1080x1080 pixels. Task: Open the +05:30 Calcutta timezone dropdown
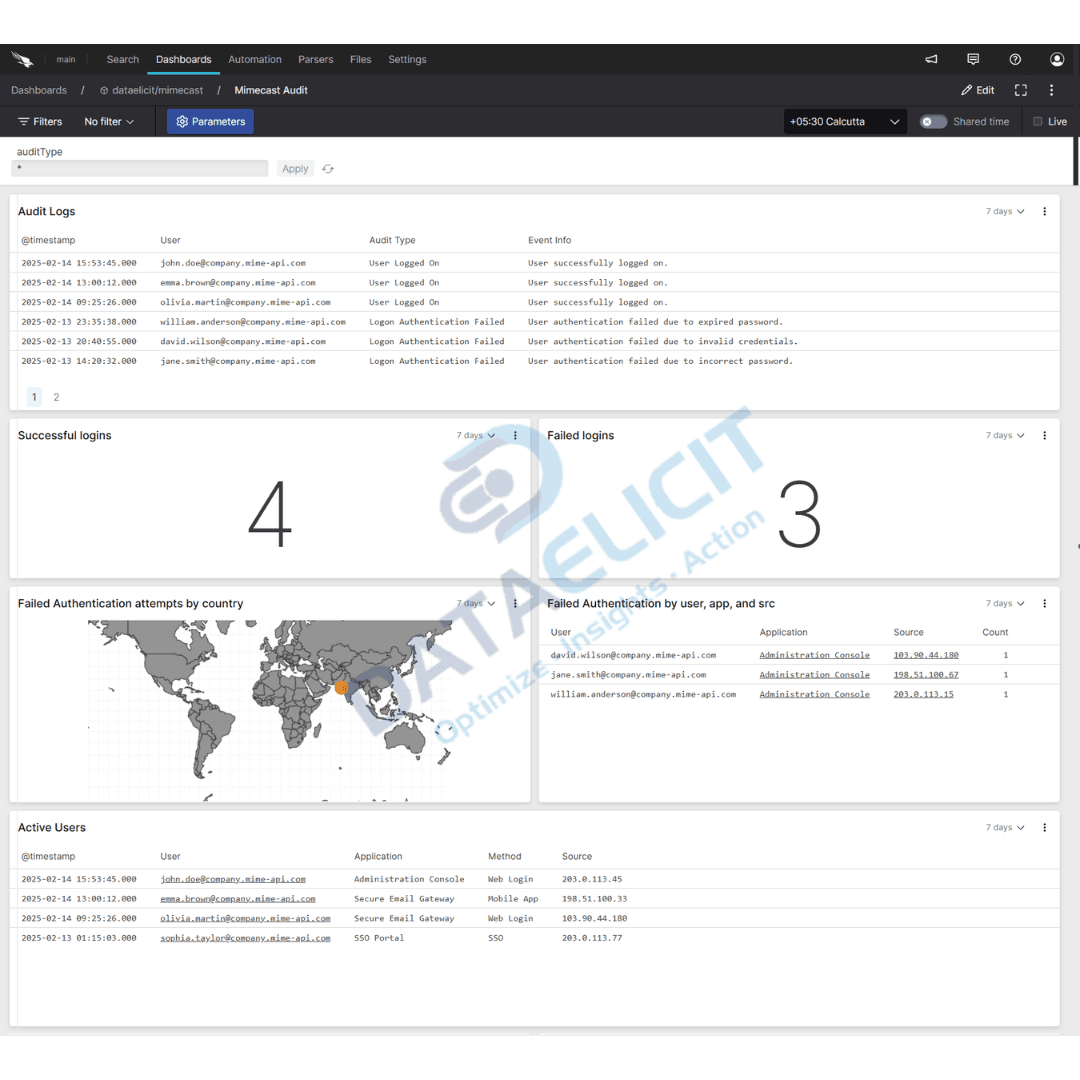point(845,121)
